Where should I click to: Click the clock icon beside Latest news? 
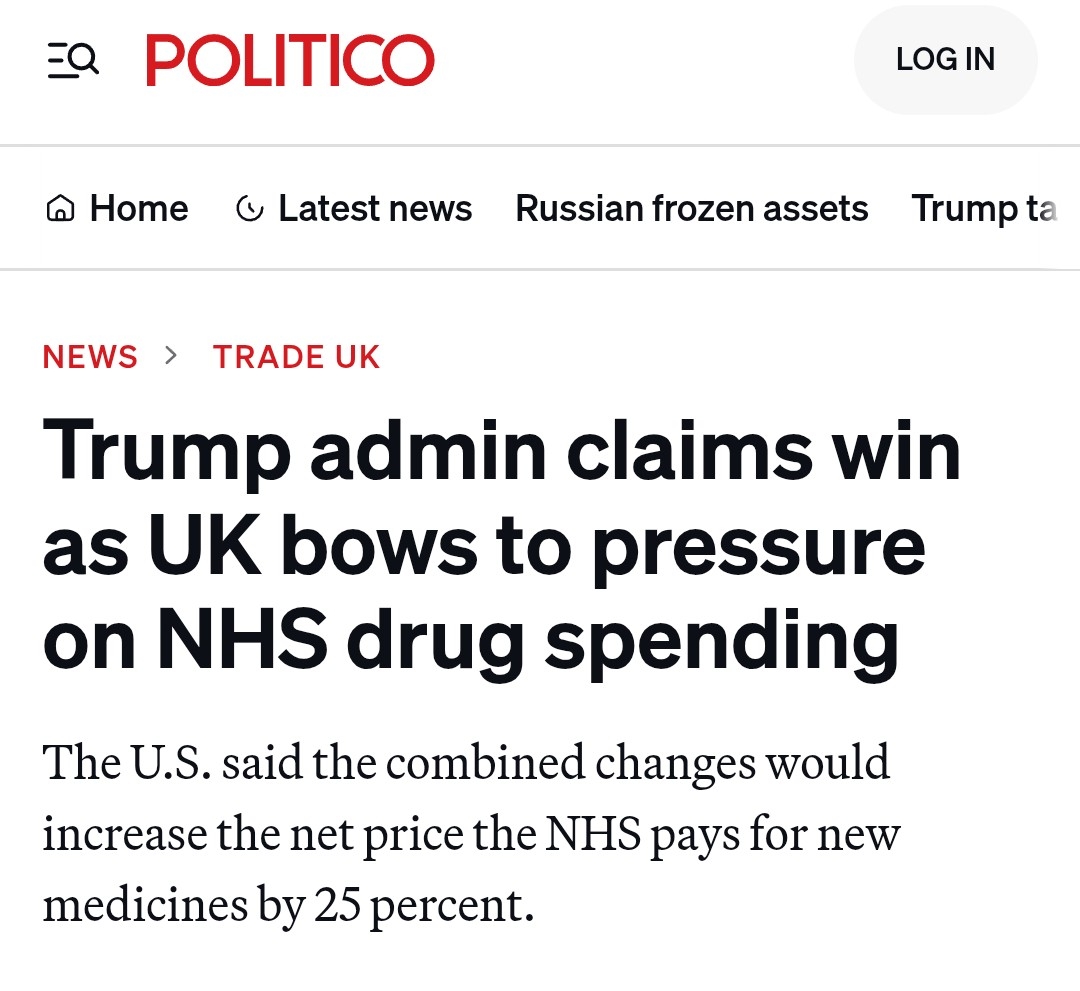pos(249,209)
